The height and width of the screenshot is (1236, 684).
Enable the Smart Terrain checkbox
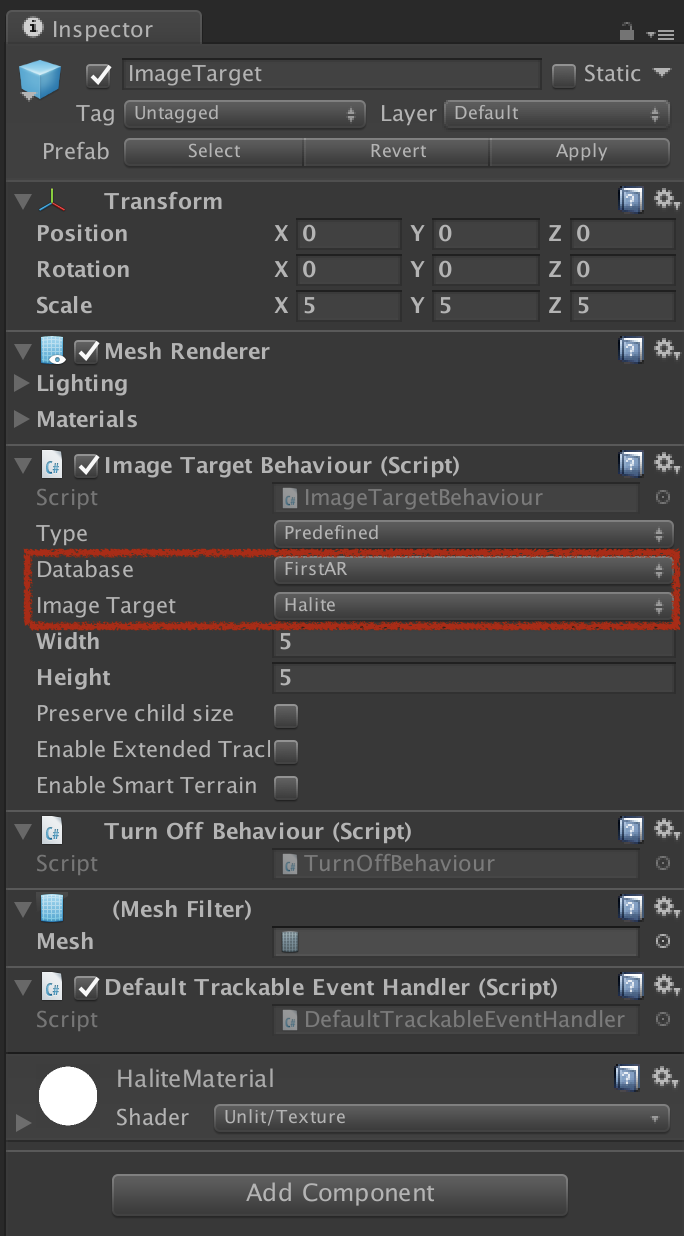pos(286,787)
